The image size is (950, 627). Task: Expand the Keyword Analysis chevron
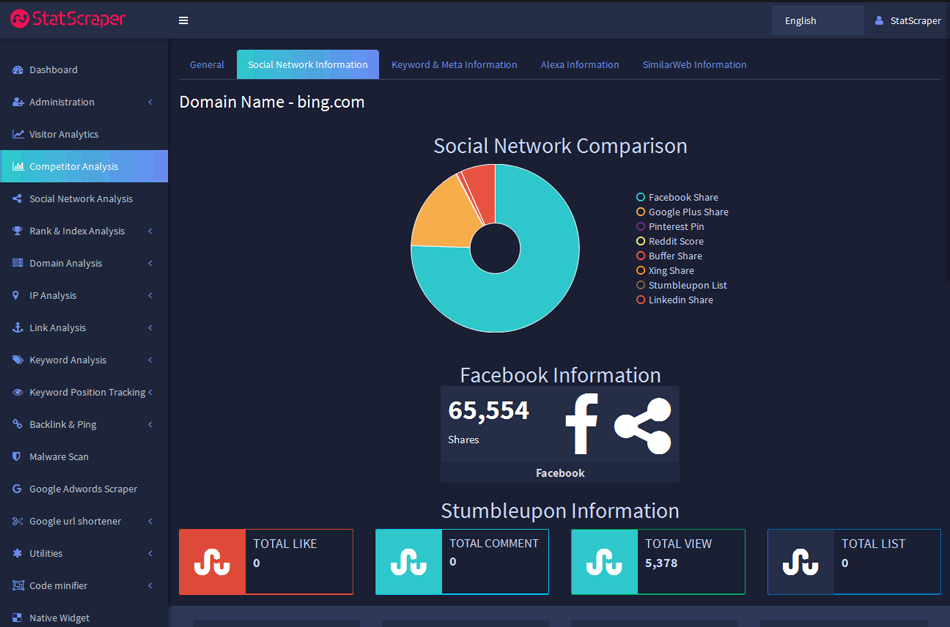(x=150, y=360)
